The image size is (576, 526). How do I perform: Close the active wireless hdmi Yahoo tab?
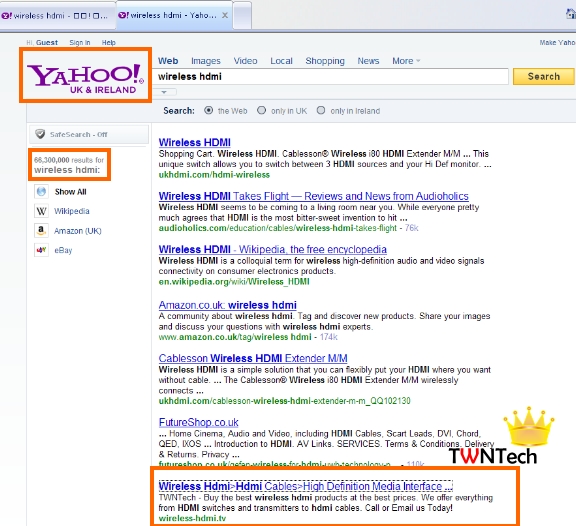[225, 15]
